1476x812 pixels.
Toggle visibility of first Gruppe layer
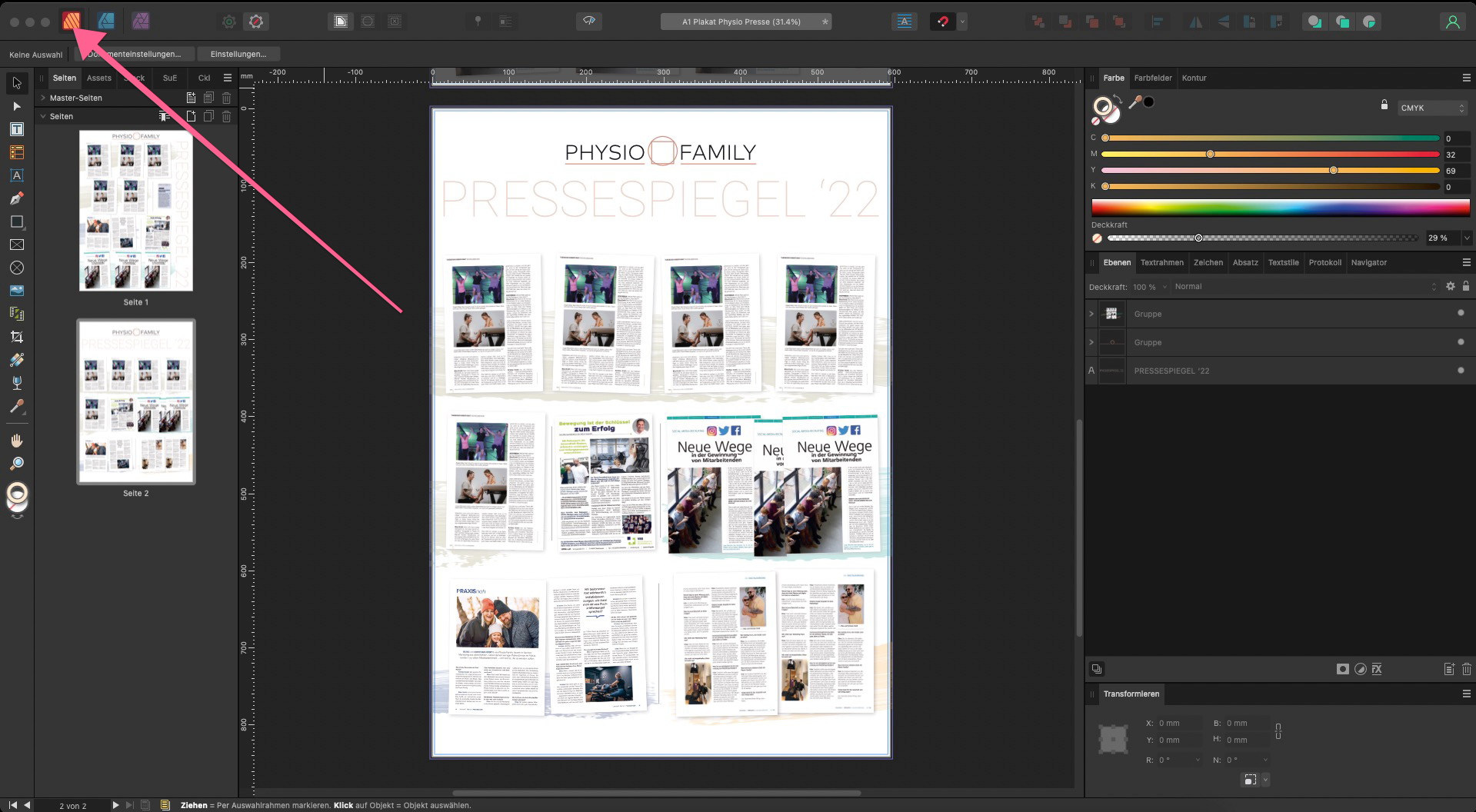click(x=1461, y=313)
